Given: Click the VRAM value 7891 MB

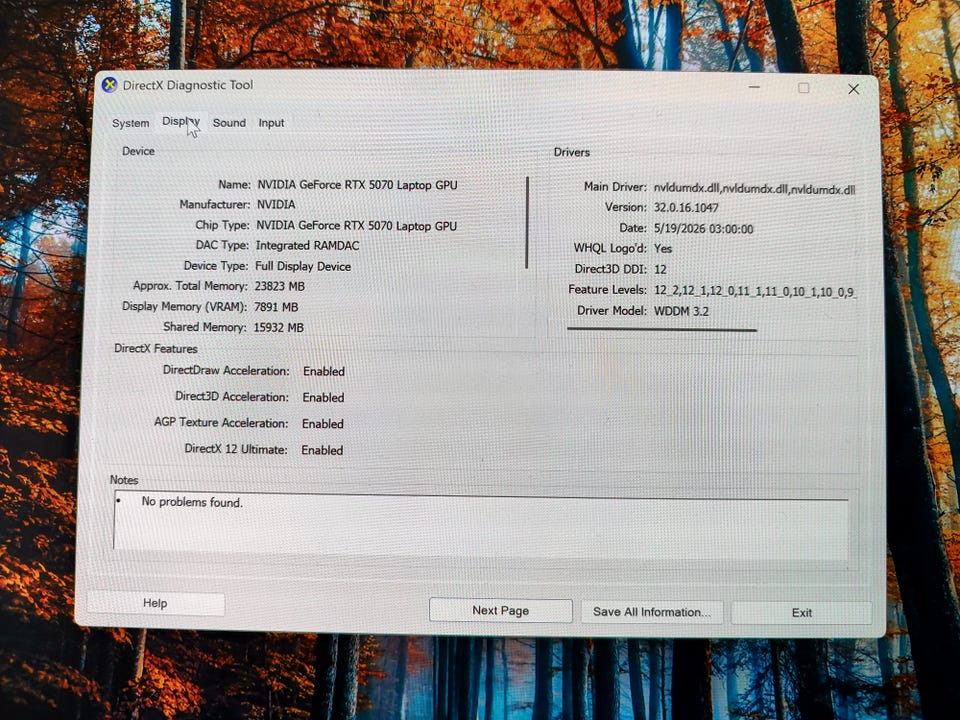Looking at the screenshot, I should point(276,307).
